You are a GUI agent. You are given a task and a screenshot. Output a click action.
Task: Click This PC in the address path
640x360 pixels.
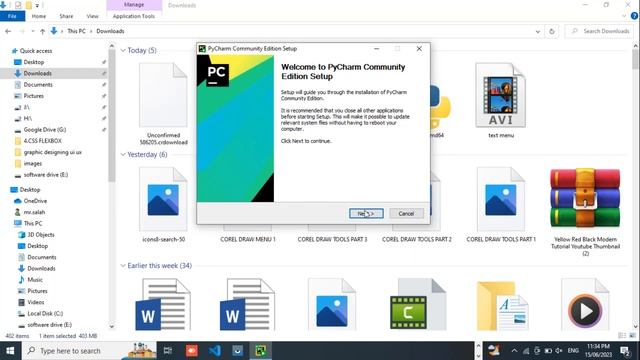click(x=77, y=31)
